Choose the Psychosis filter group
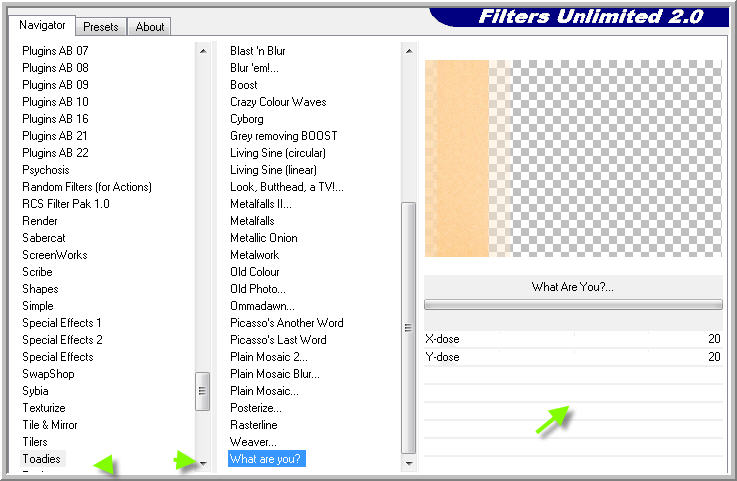 coord(46,170)
